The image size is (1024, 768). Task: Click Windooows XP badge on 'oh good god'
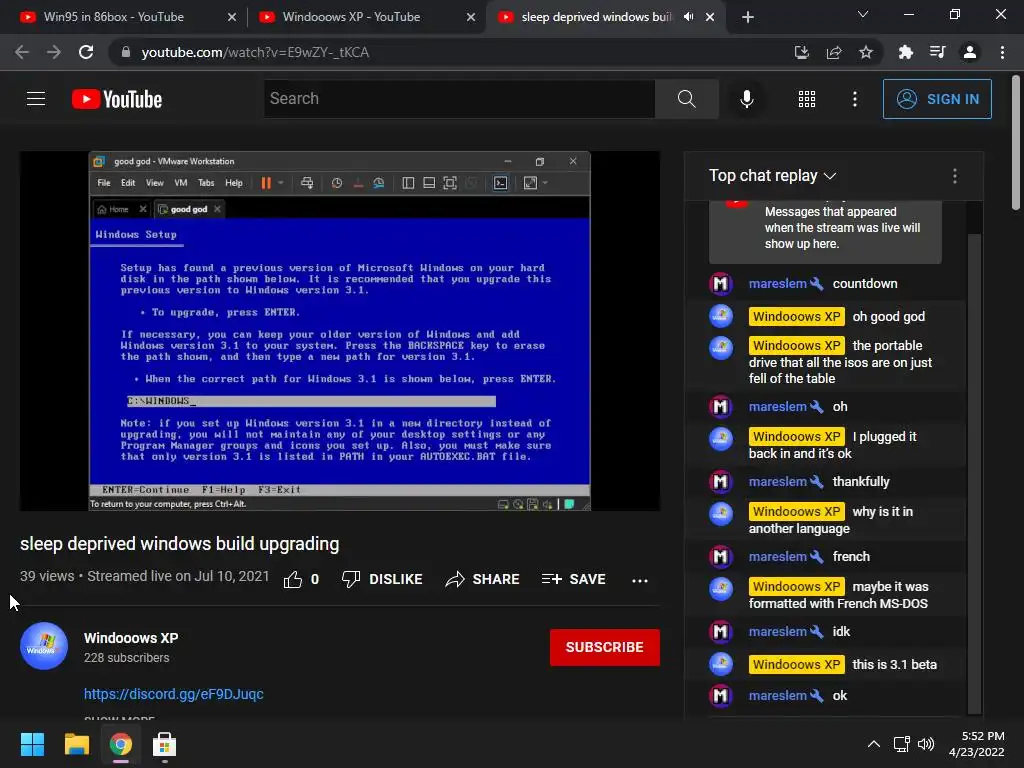coord(796,317)
